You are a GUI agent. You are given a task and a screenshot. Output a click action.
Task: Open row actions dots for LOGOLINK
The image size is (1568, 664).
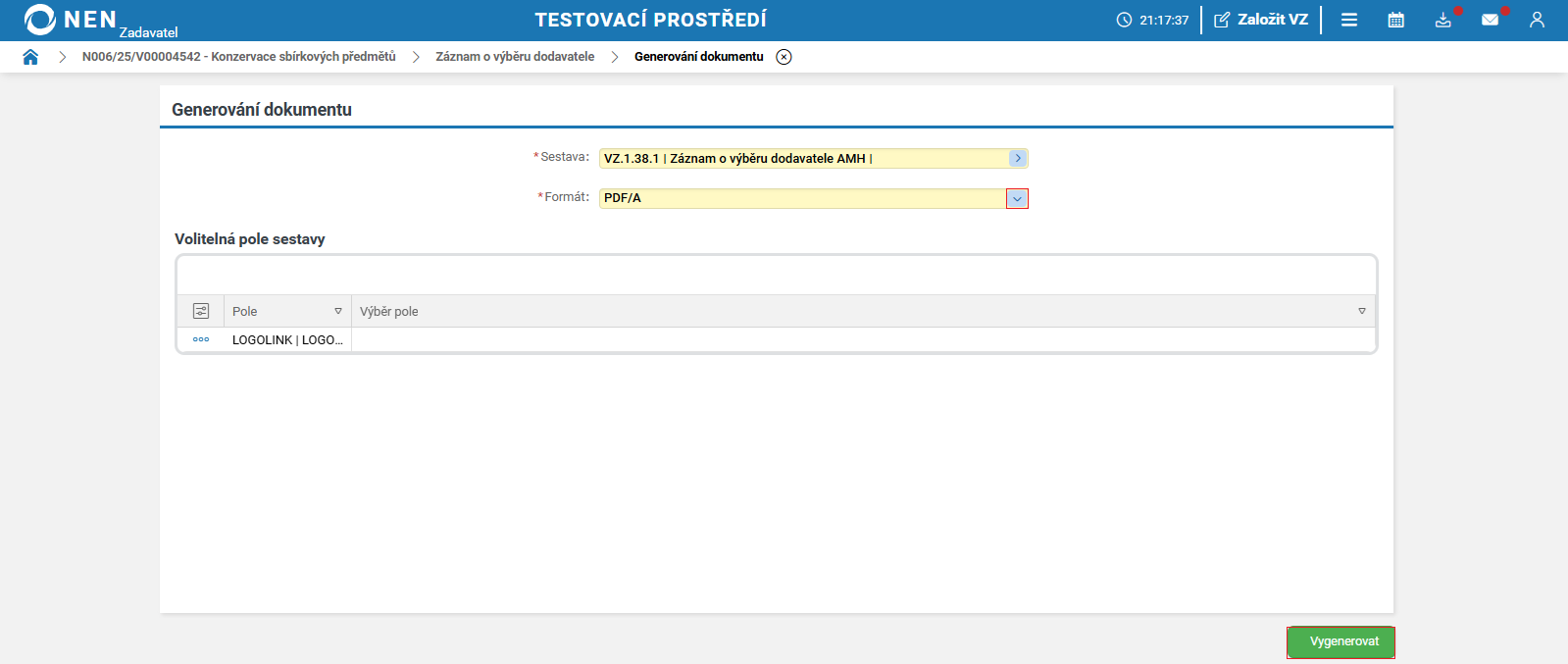pyautogui.click(x=201, y=339)
